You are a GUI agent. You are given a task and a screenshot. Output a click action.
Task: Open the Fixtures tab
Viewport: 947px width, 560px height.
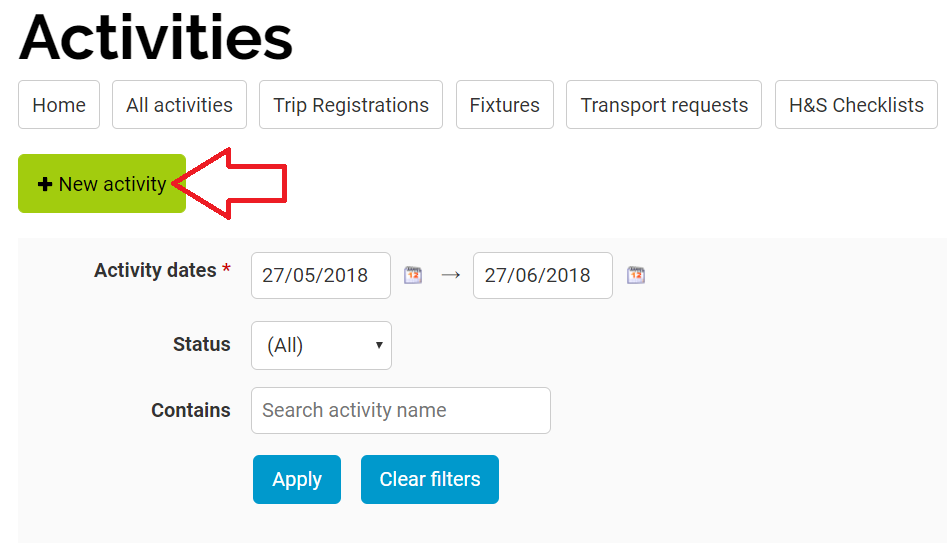[505, 105]
